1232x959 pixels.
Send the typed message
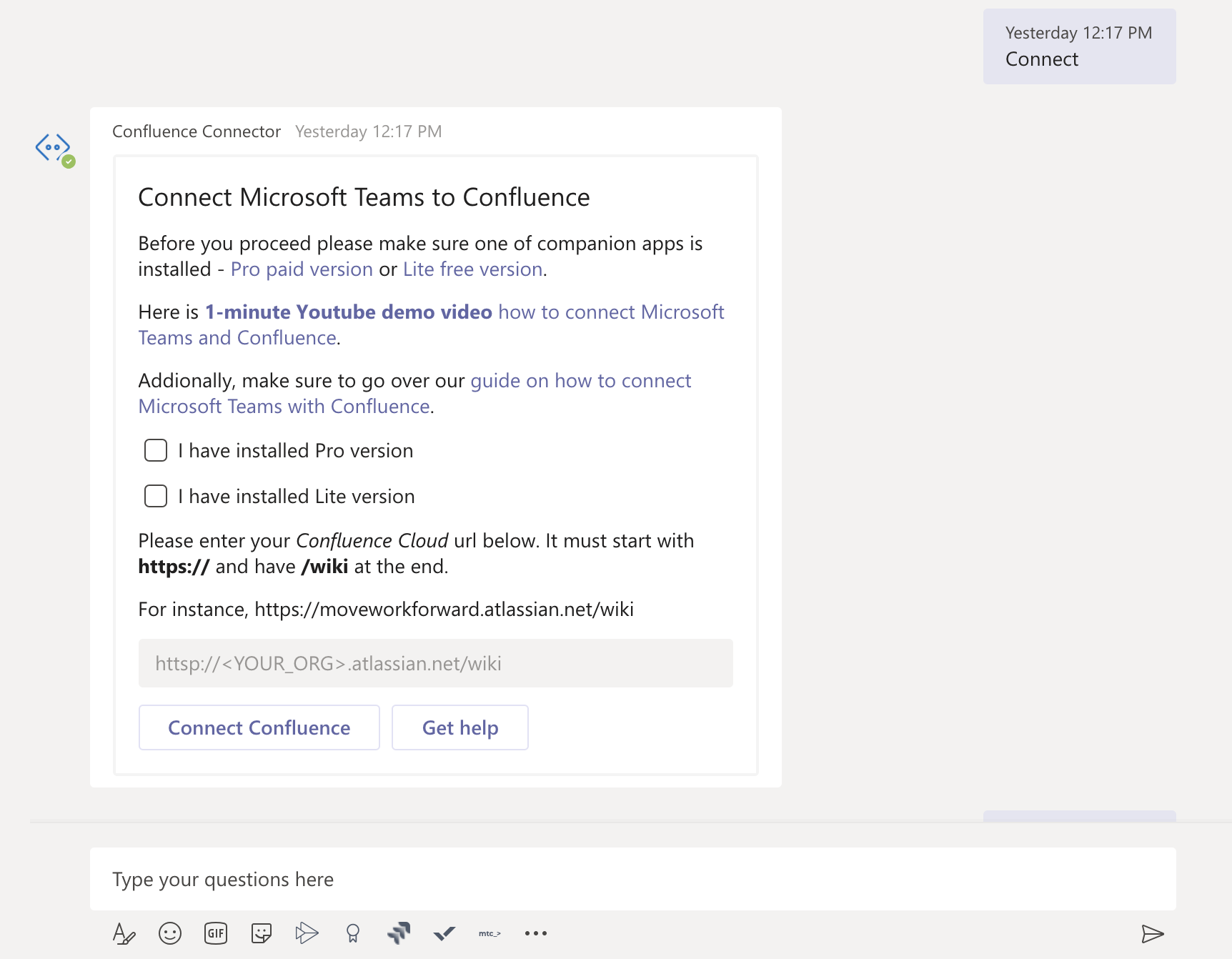coord(1152,933)
